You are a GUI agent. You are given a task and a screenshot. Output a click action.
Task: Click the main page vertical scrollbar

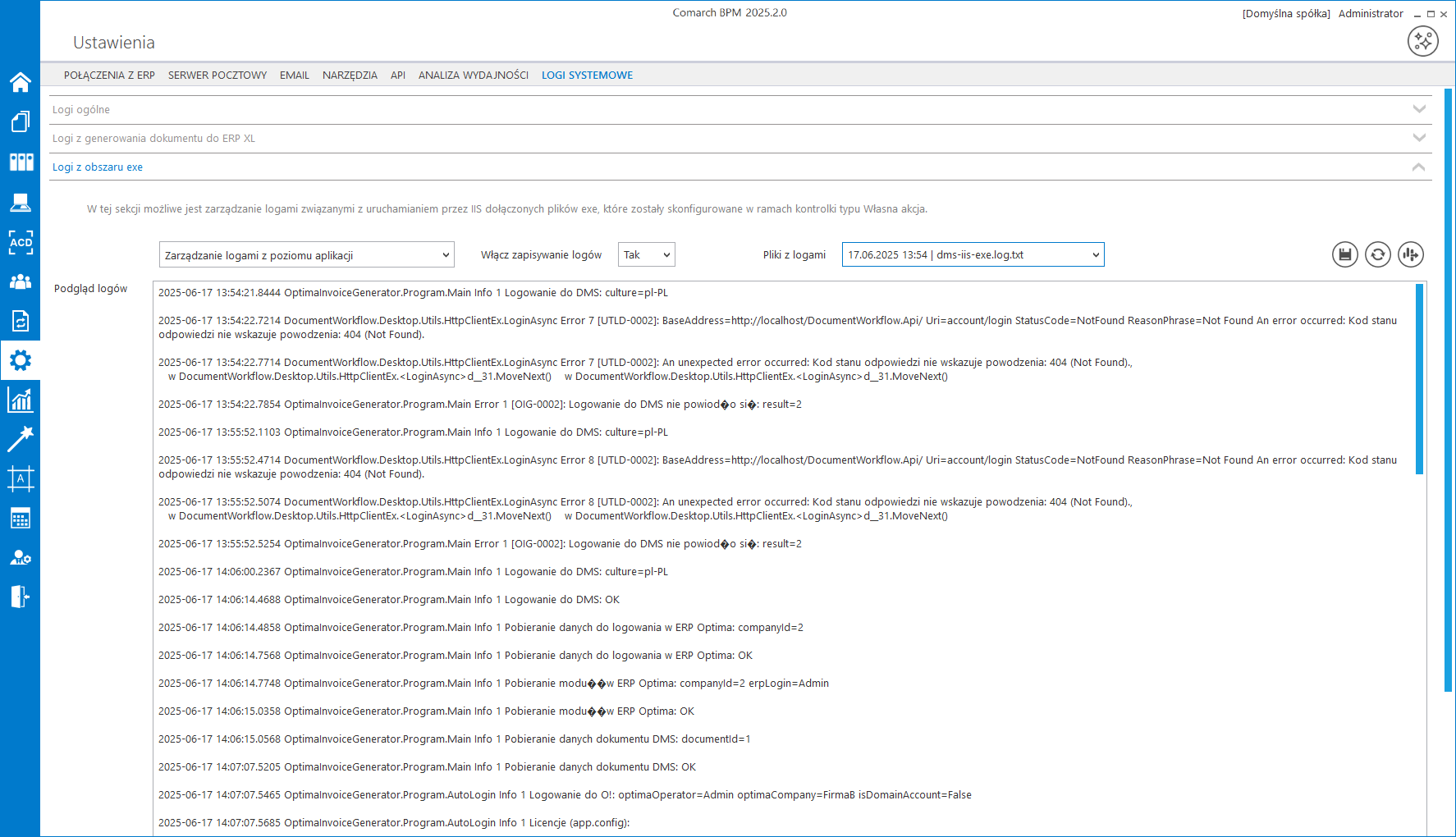(x=1448, y=390)
